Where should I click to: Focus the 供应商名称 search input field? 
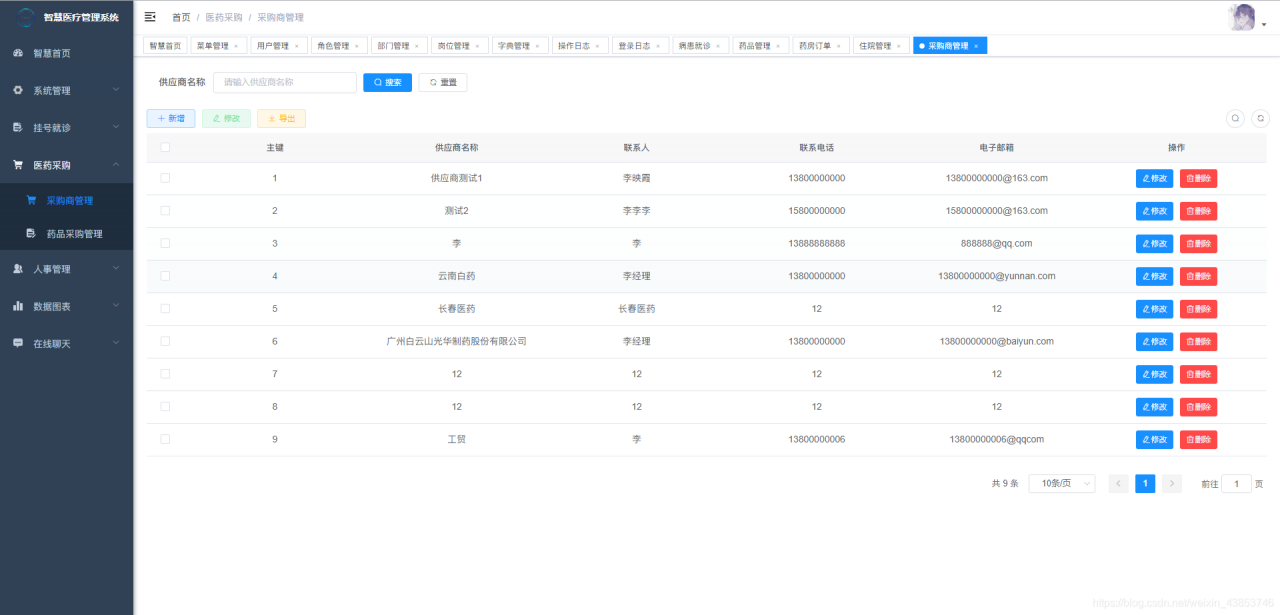click(x=285, y=82)
